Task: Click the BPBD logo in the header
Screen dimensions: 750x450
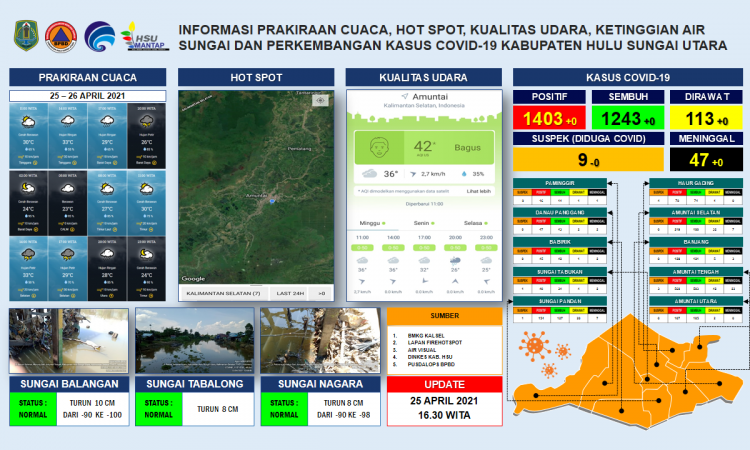Action: [59, 36]
